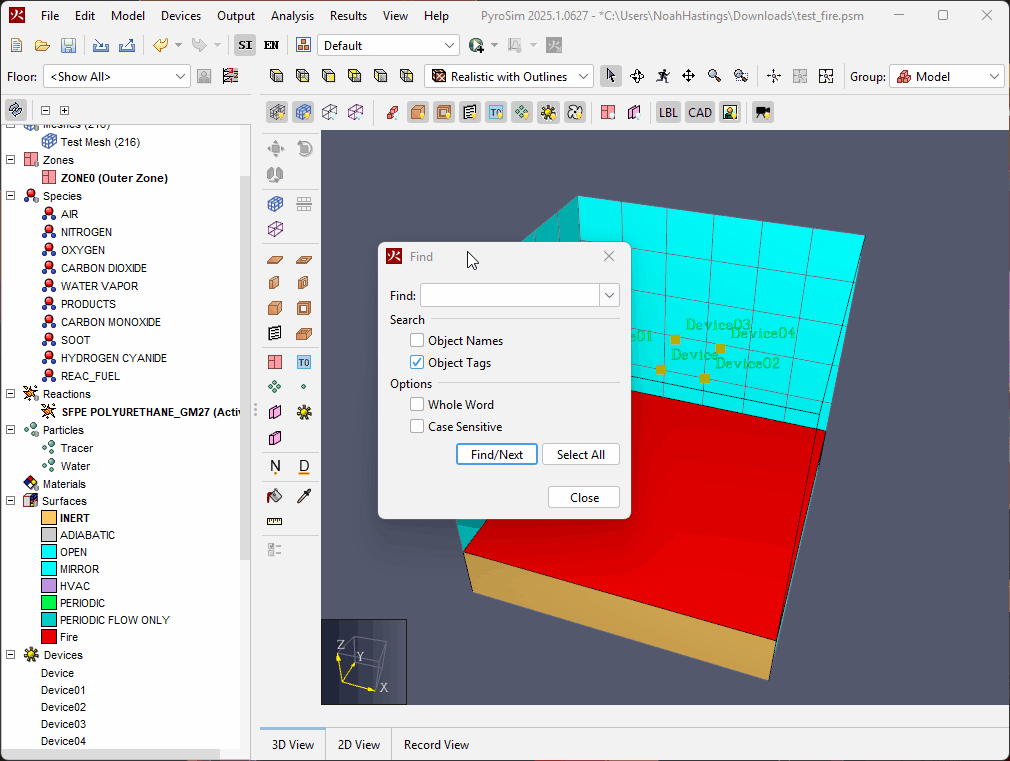The height and width of the screenshot is (761, 1010).
Task: Select the Eyedropper pick tool
Action: point(304,496)
